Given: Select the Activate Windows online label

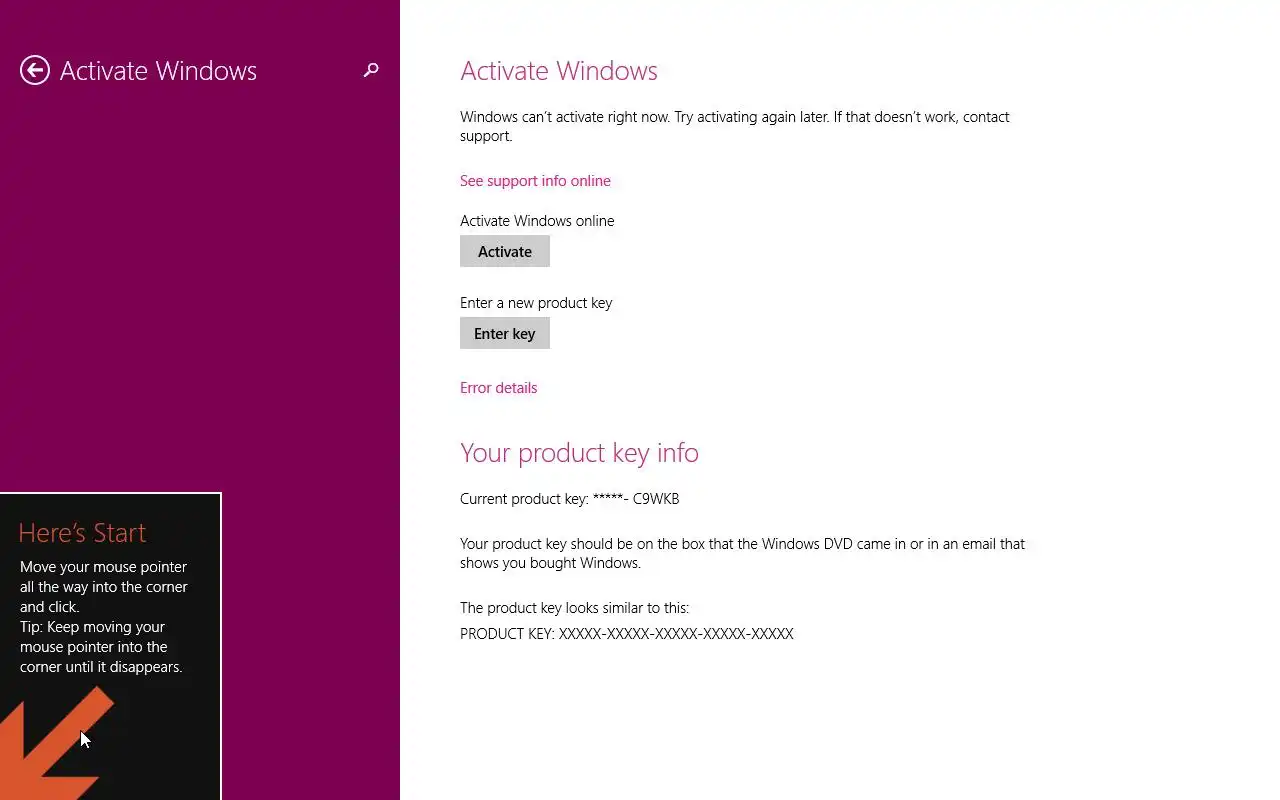Looking at the screenshot, I should click(x=537, y=221).
